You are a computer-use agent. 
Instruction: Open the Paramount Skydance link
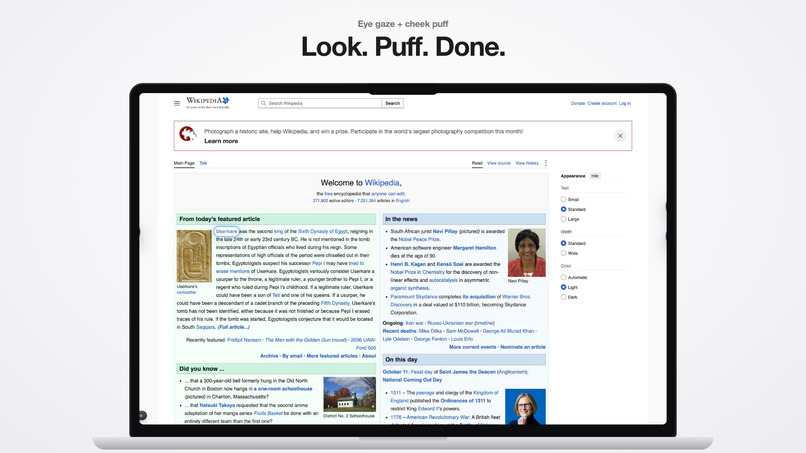414,297
